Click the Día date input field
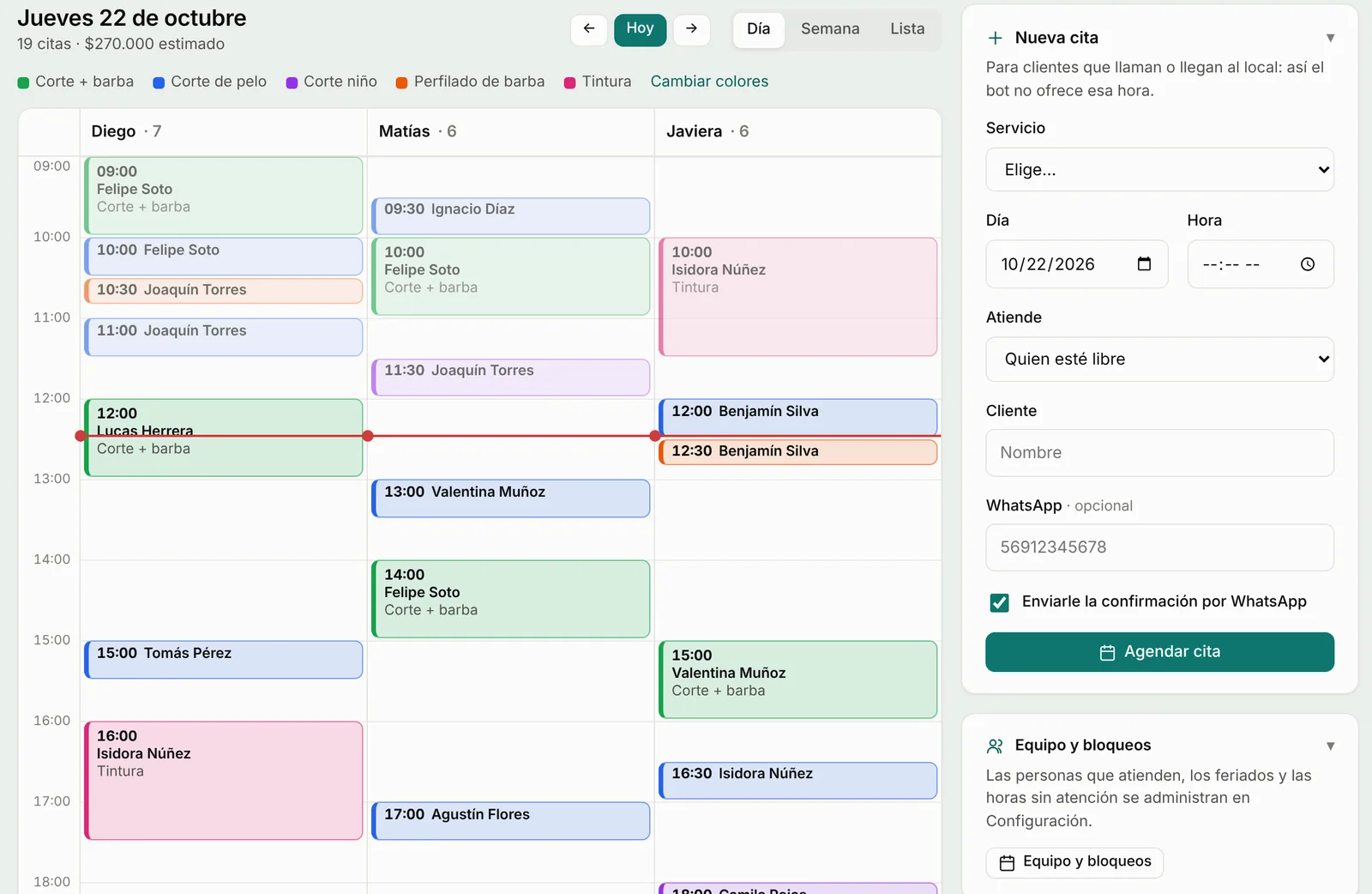The width and height of the screenshot is (1372, 894). (x=1076, y=264)
